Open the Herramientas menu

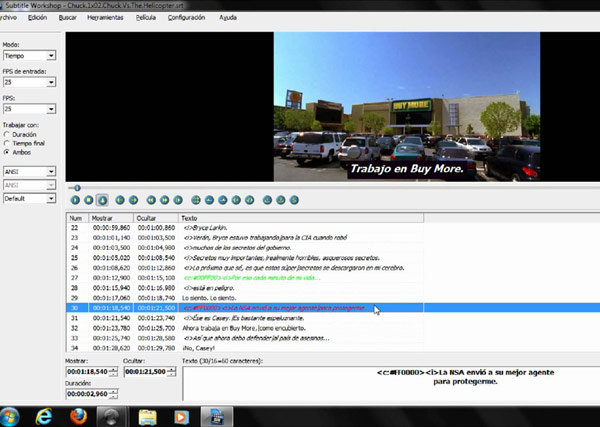coord(105,18)
